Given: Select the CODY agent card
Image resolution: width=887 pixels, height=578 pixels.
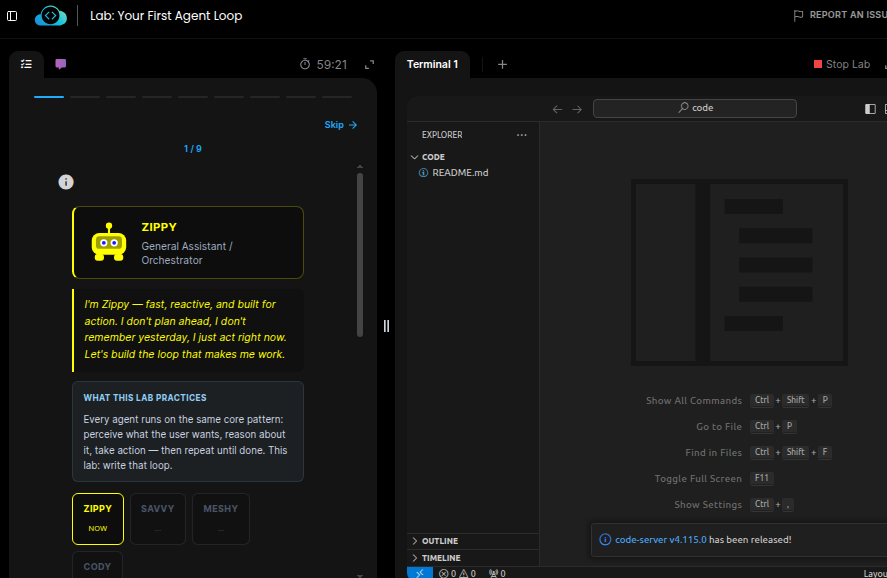Looking at the screenshot, I should click(x=97, y=565).
